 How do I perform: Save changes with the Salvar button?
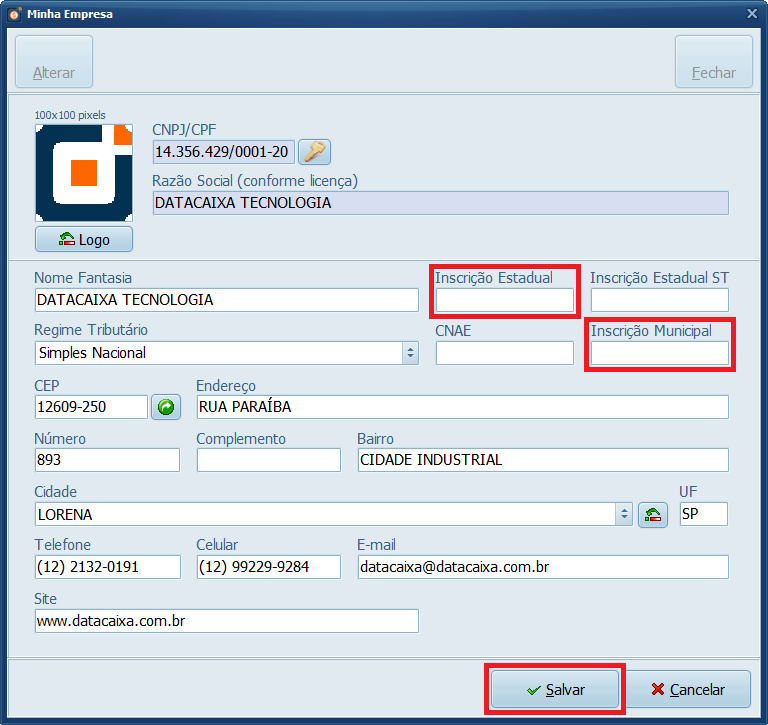pyautogui.click(x=555, y=690)
